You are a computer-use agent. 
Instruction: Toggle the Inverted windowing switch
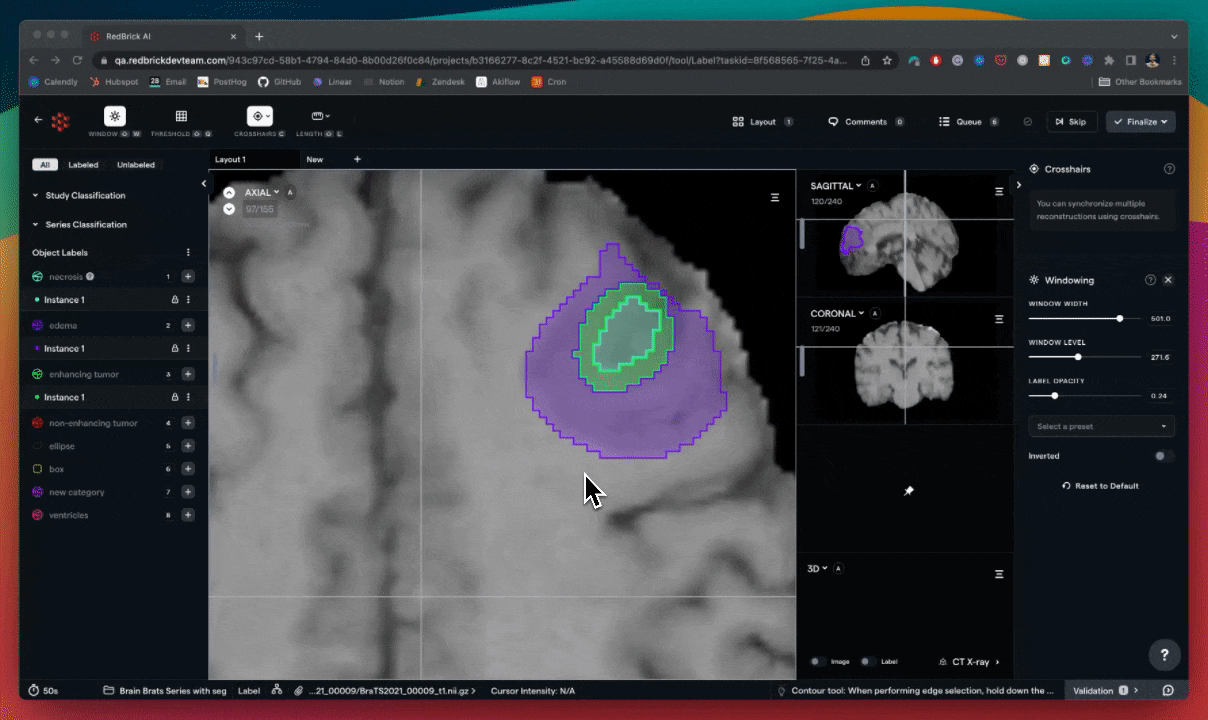pyautogui.click(x=1163, y=456)
